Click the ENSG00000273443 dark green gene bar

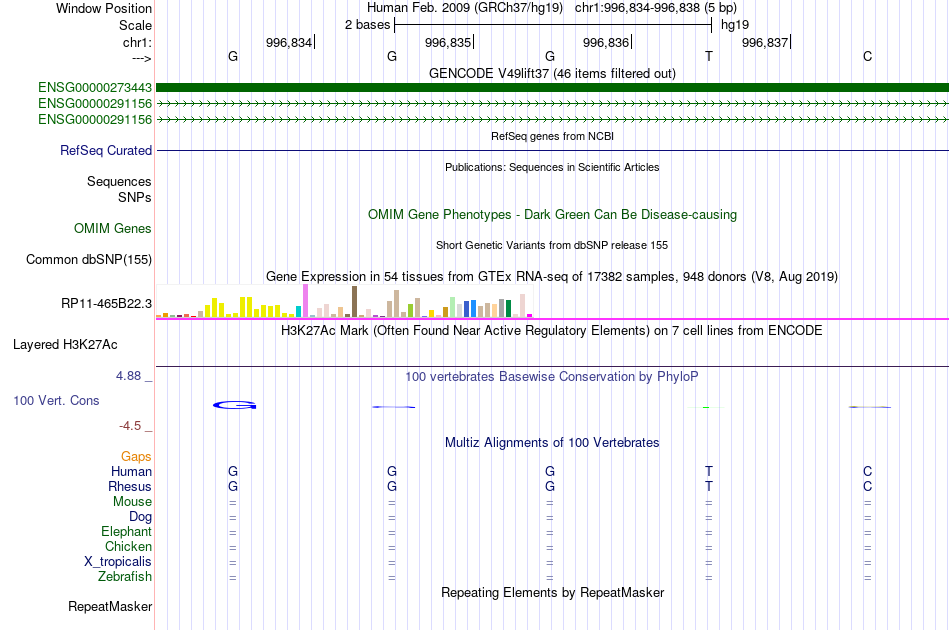tap(552, 88)
